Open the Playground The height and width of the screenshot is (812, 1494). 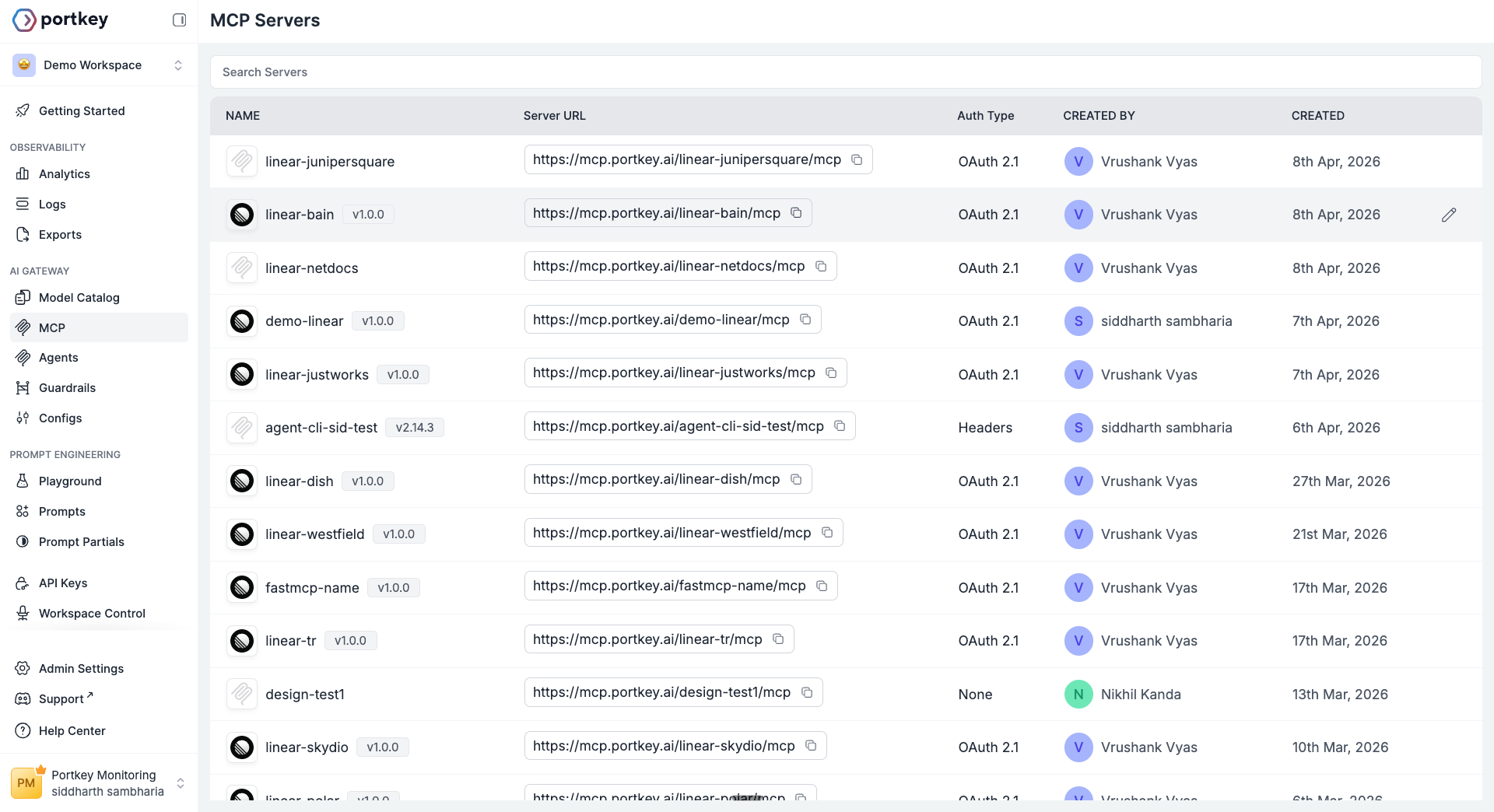(x=99, y=481)
